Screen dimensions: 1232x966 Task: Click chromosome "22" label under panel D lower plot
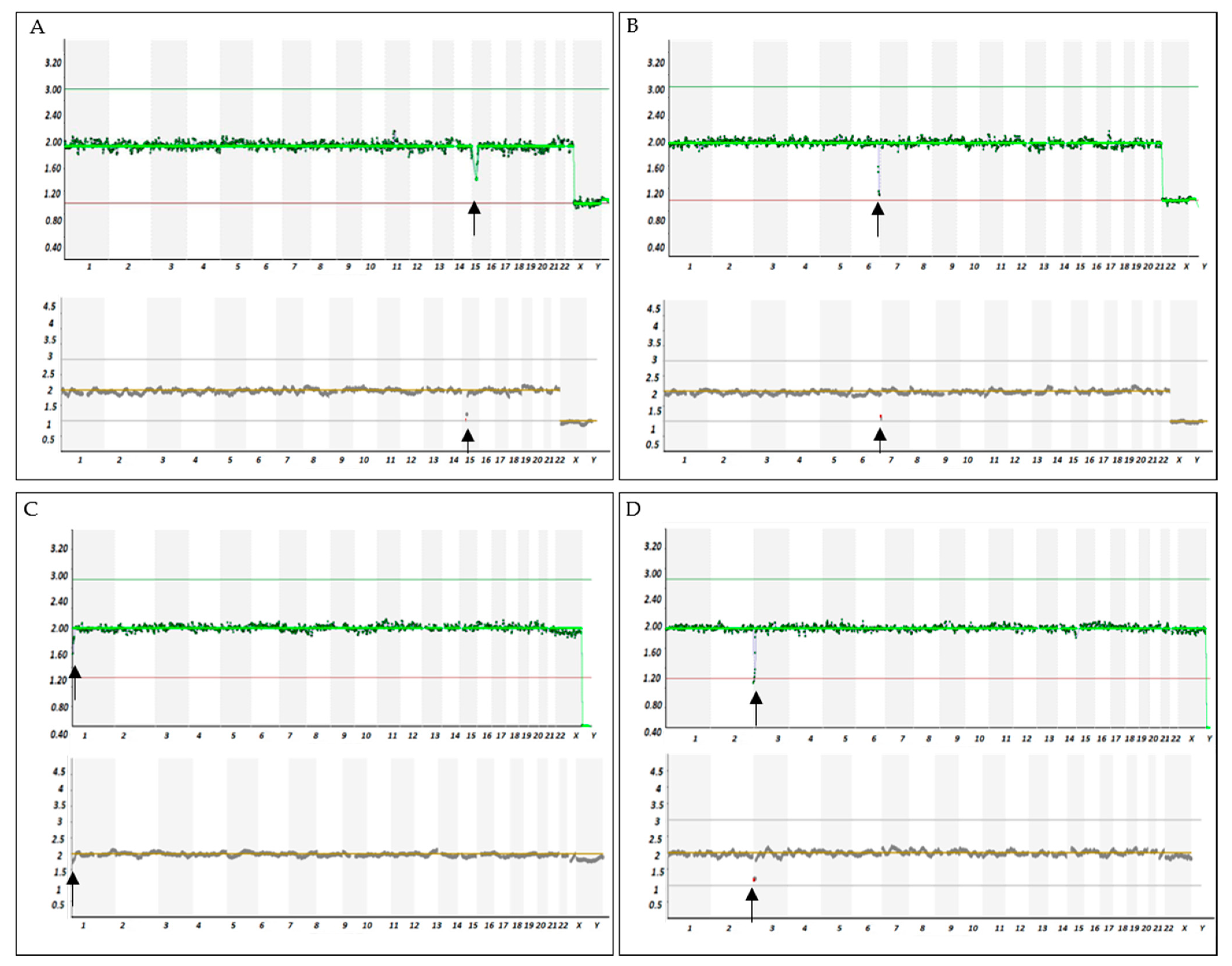click(1169, 928)
